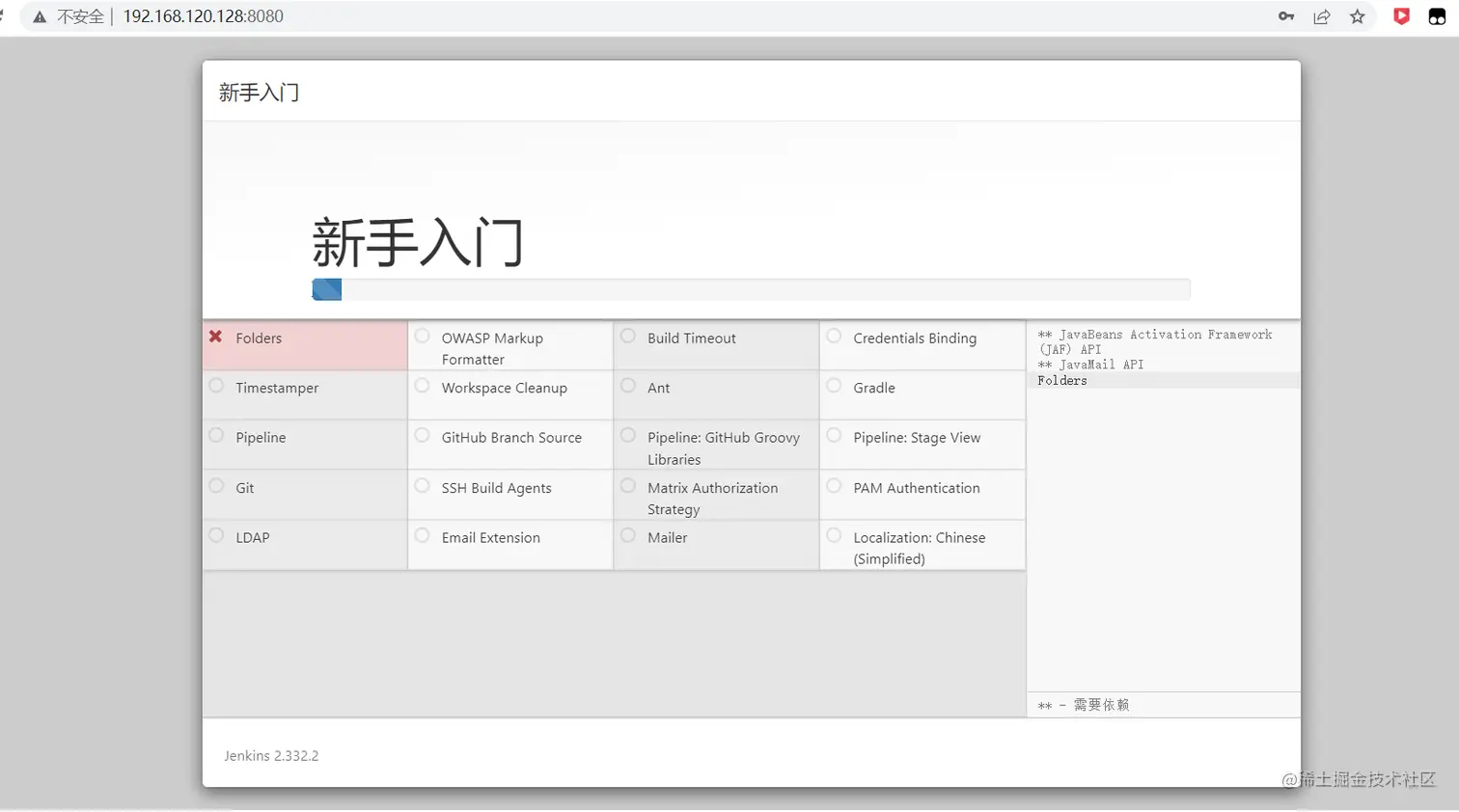Open the red browser extension icon

1402,16
